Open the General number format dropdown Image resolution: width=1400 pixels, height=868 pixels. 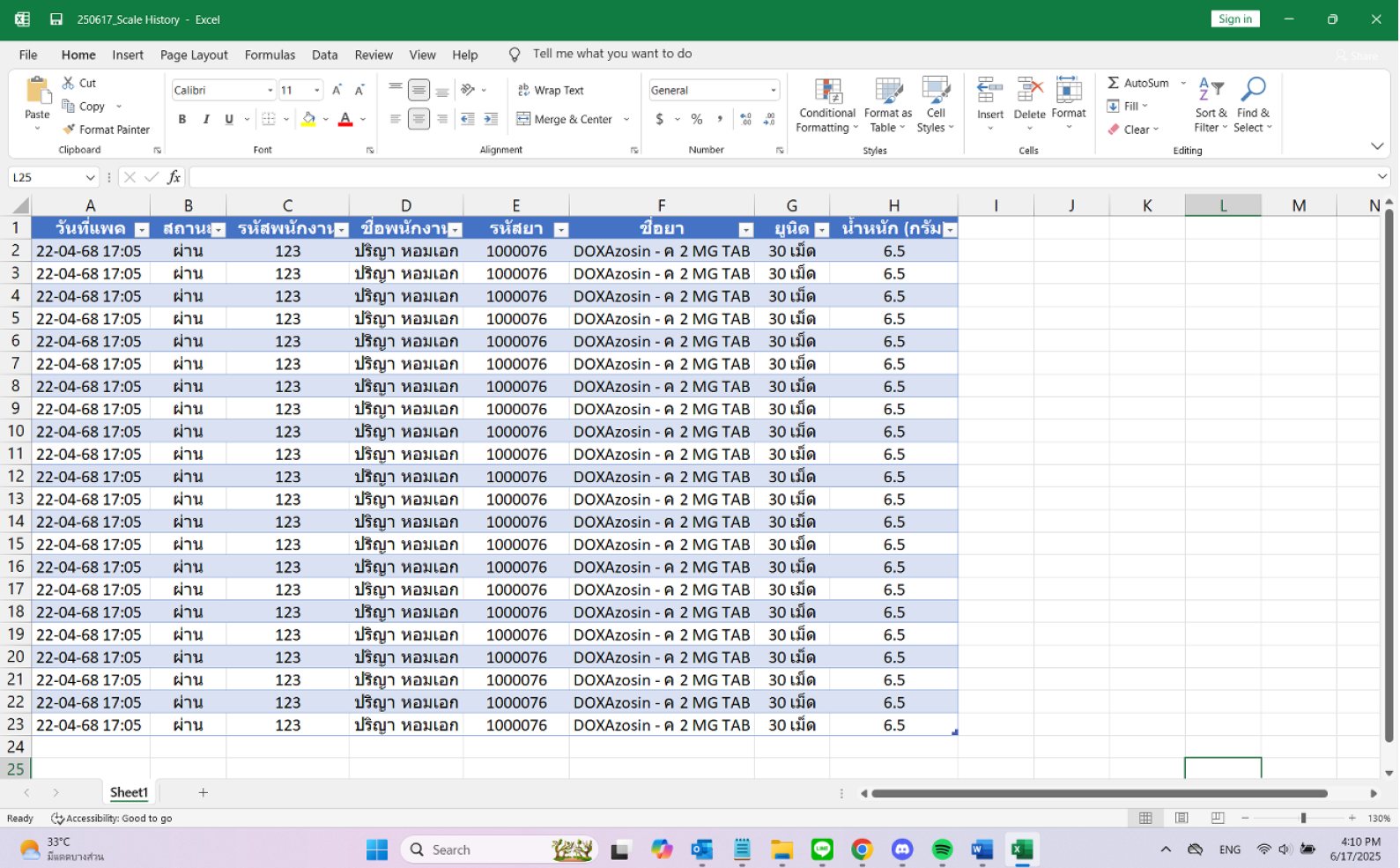pos(773,90)
